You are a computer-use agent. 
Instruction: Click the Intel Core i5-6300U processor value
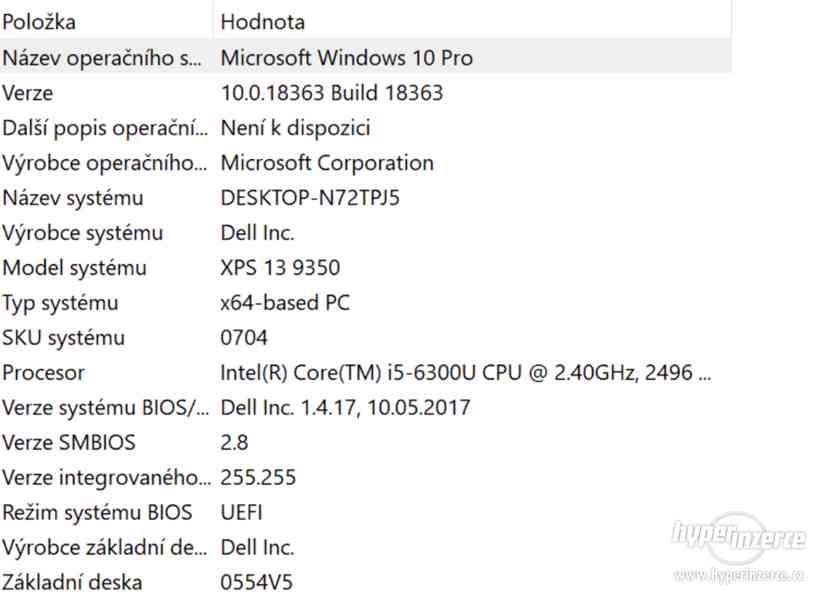point(466,373)
